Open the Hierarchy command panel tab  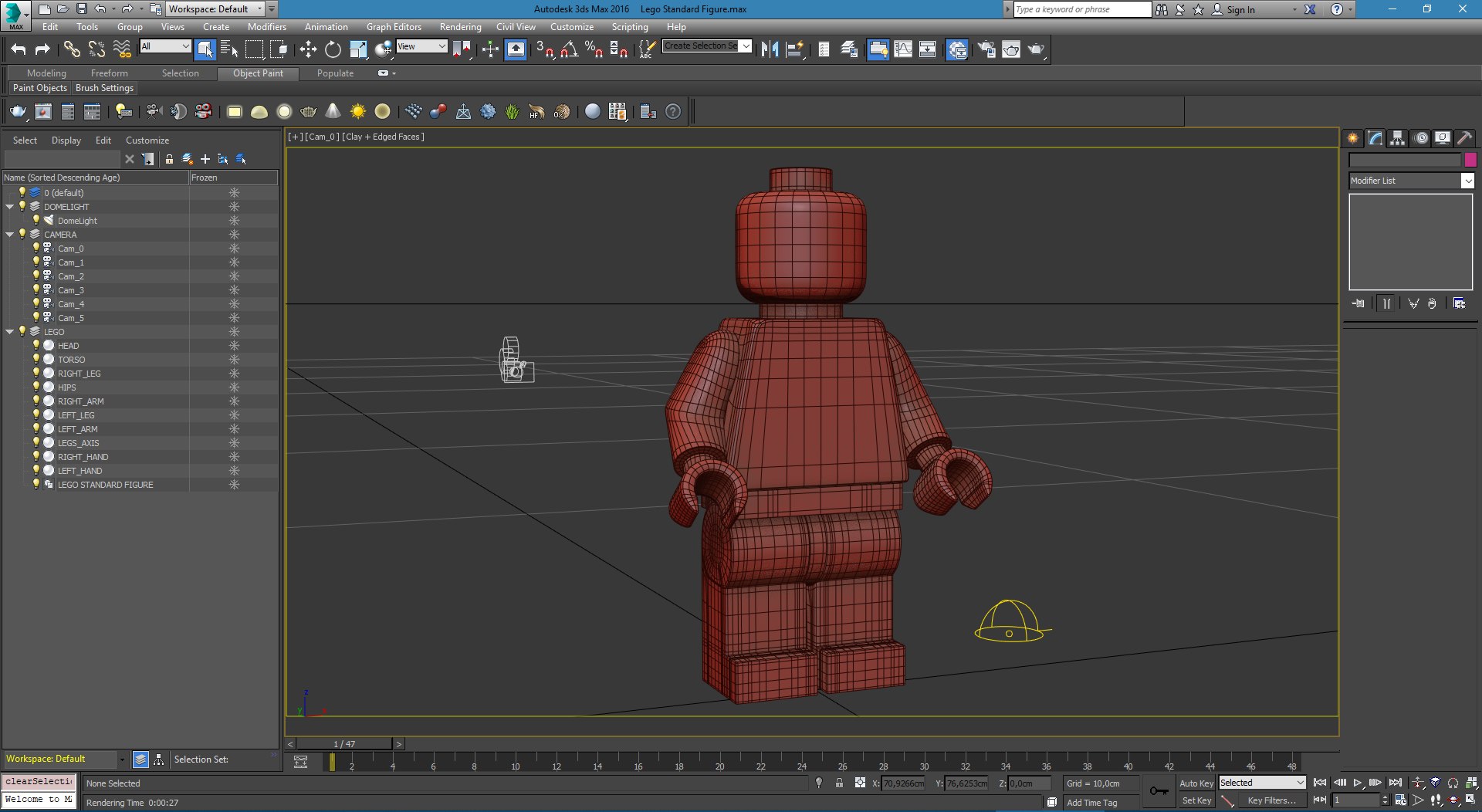tap(1398, 138)
